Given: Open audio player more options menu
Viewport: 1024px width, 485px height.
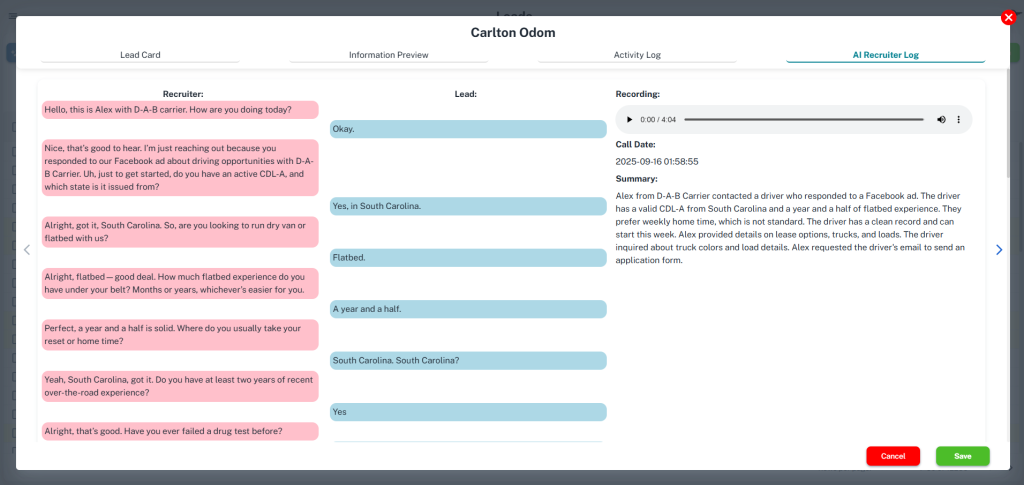Looking at the screenshot, I should pos(958,120).
